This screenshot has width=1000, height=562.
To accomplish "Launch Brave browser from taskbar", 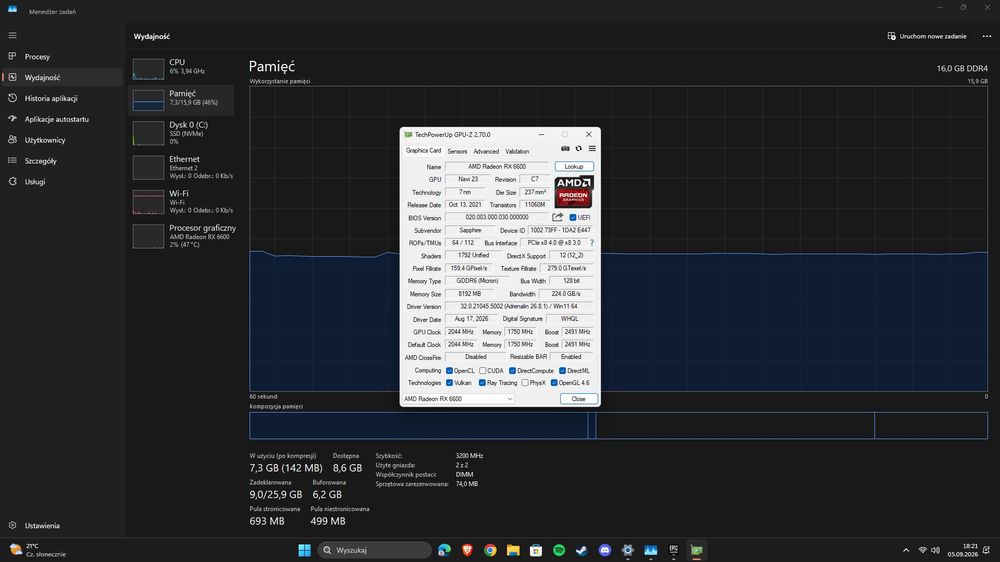I will [467, 550].
